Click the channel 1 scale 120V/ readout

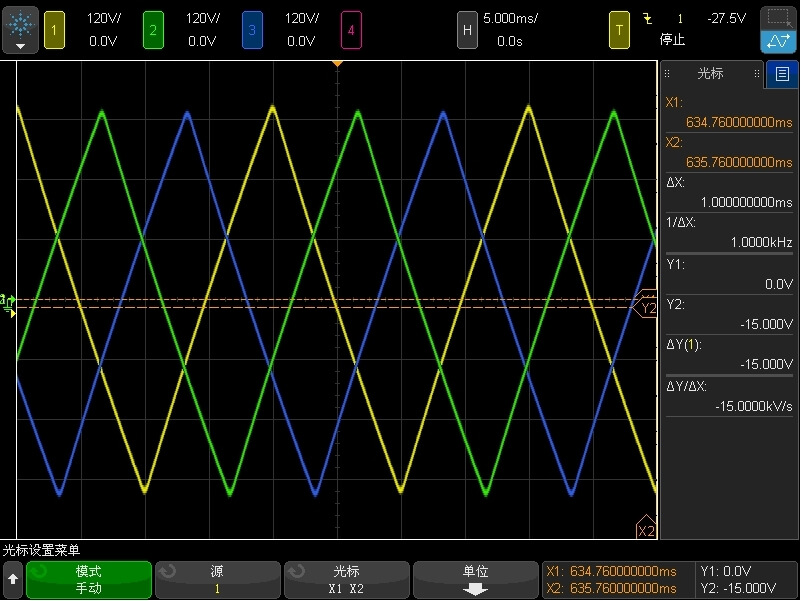[x=104, y=18]
